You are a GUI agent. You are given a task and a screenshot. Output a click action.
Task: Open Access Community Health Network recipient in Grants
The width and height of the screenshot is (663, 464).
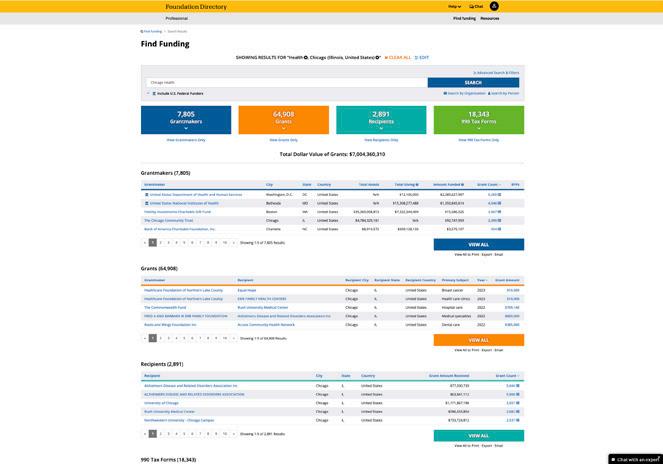point(266,325)
